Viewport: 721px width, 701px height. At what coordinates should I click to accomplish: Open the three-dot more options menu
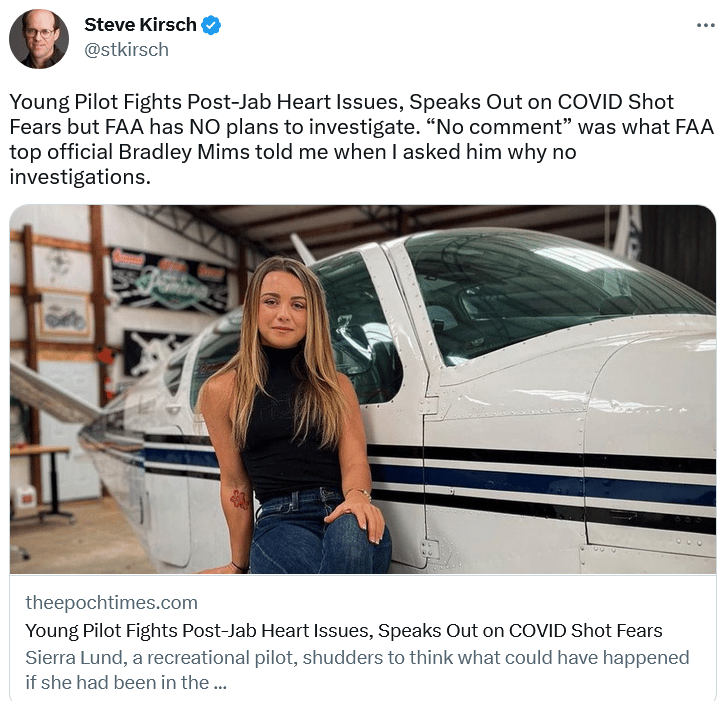coord(705,25)
